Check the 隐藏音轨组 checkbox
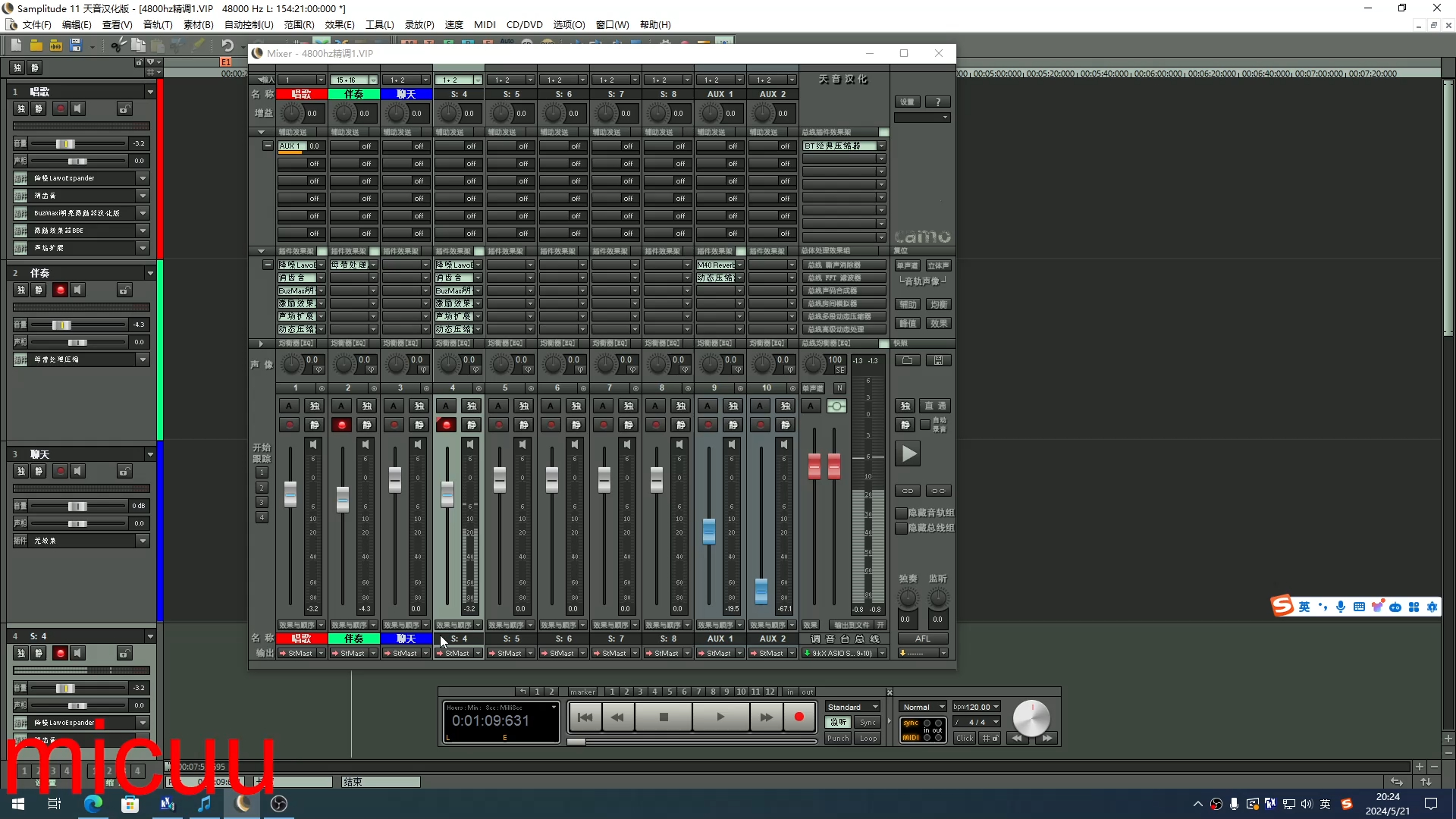This screenshot has height=819, width=1456. [901, 513]
